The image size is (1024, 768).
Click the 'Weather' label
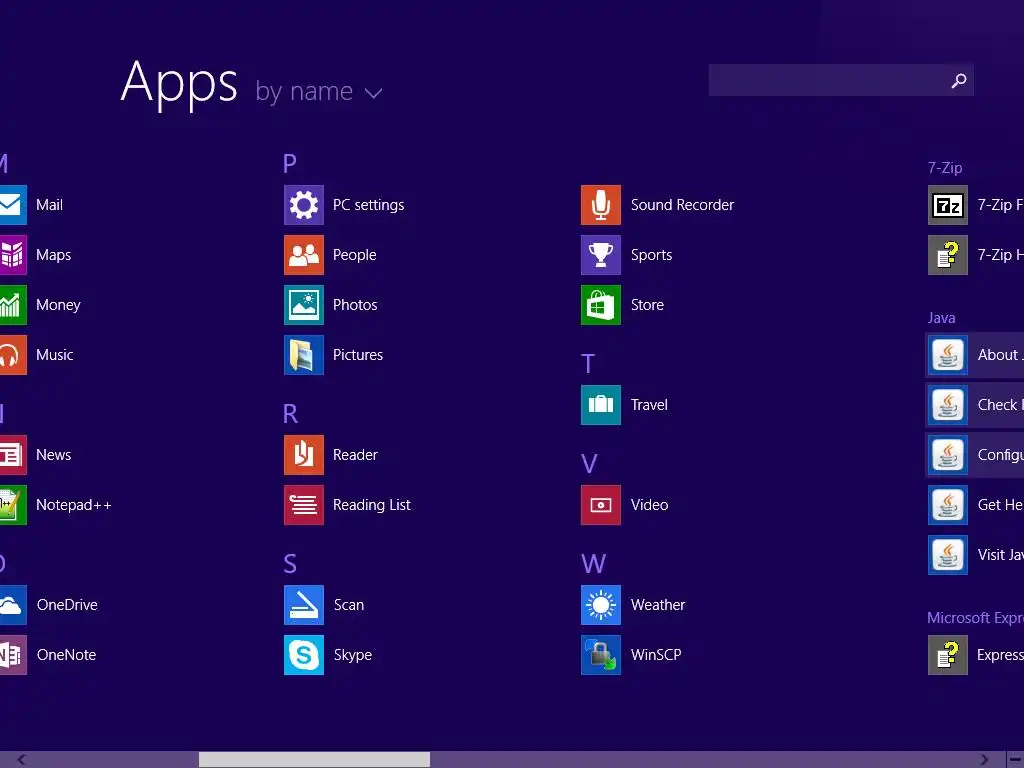[x=658, y=605]
